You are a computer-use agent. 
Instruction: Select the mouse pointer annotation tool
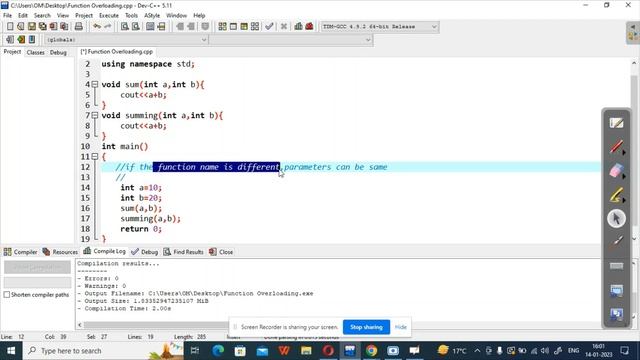click(616, 218)
